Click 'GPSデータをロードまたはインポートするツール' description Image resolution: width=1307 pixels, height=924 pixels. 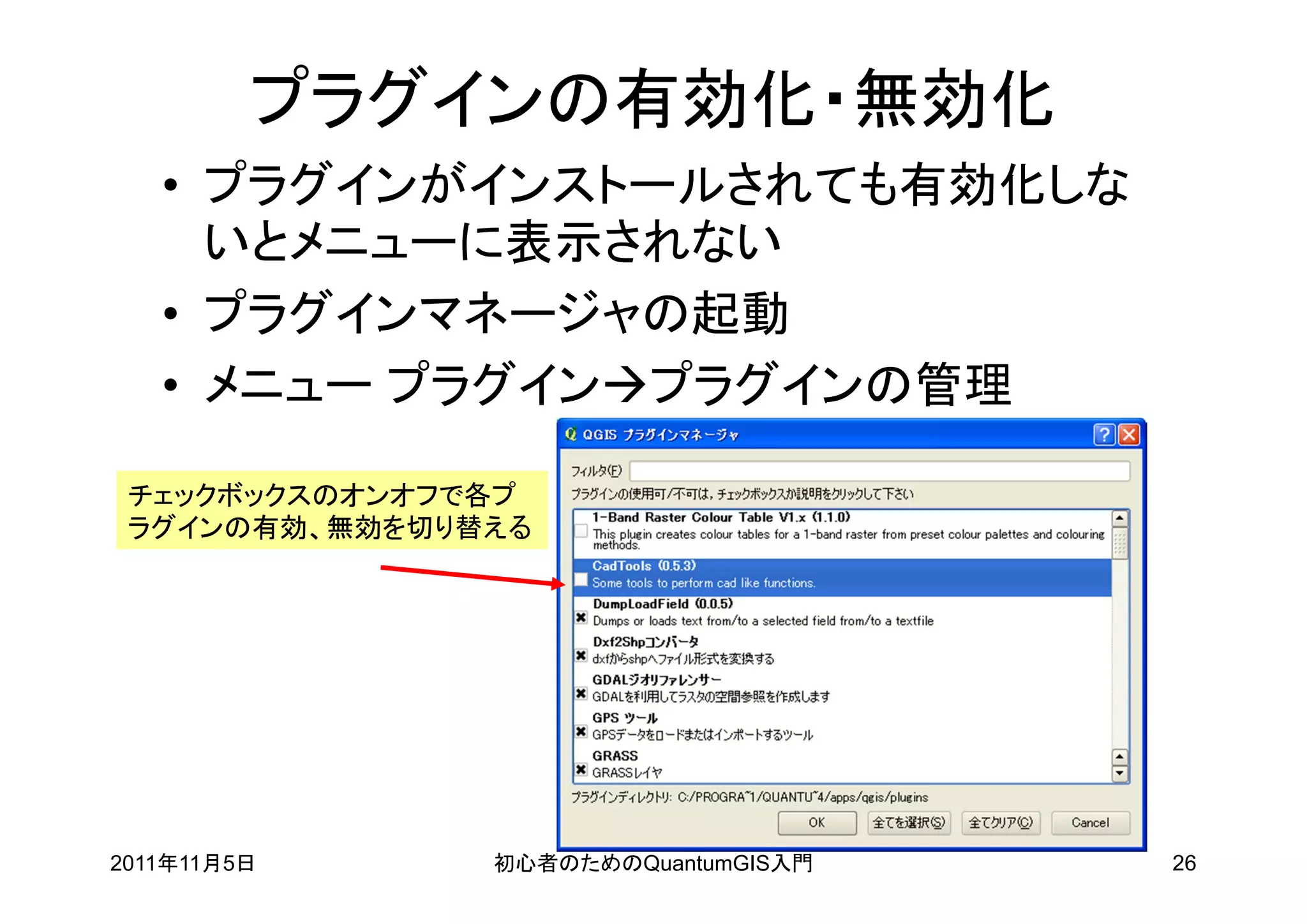coord(703,734)
